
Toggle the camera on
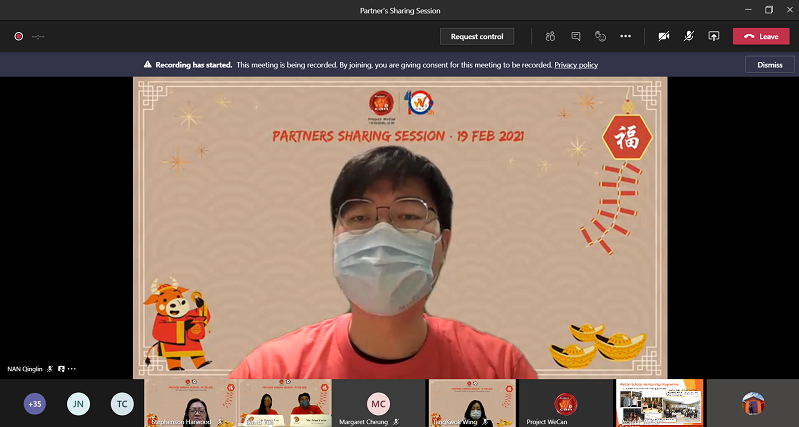click(663, 36)
